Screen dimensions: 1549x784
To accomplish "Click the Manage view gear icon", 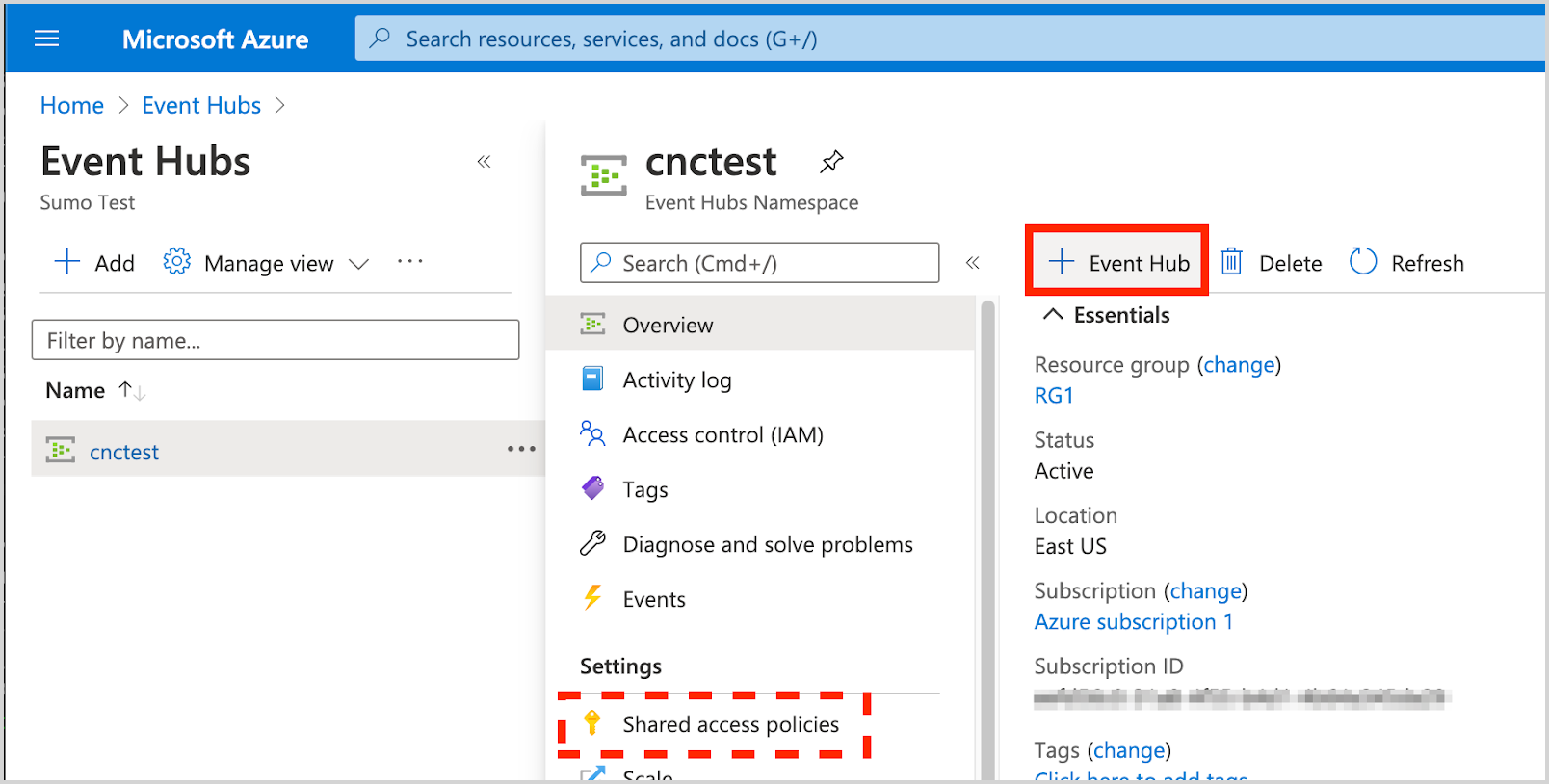I will tap(176, 262).
